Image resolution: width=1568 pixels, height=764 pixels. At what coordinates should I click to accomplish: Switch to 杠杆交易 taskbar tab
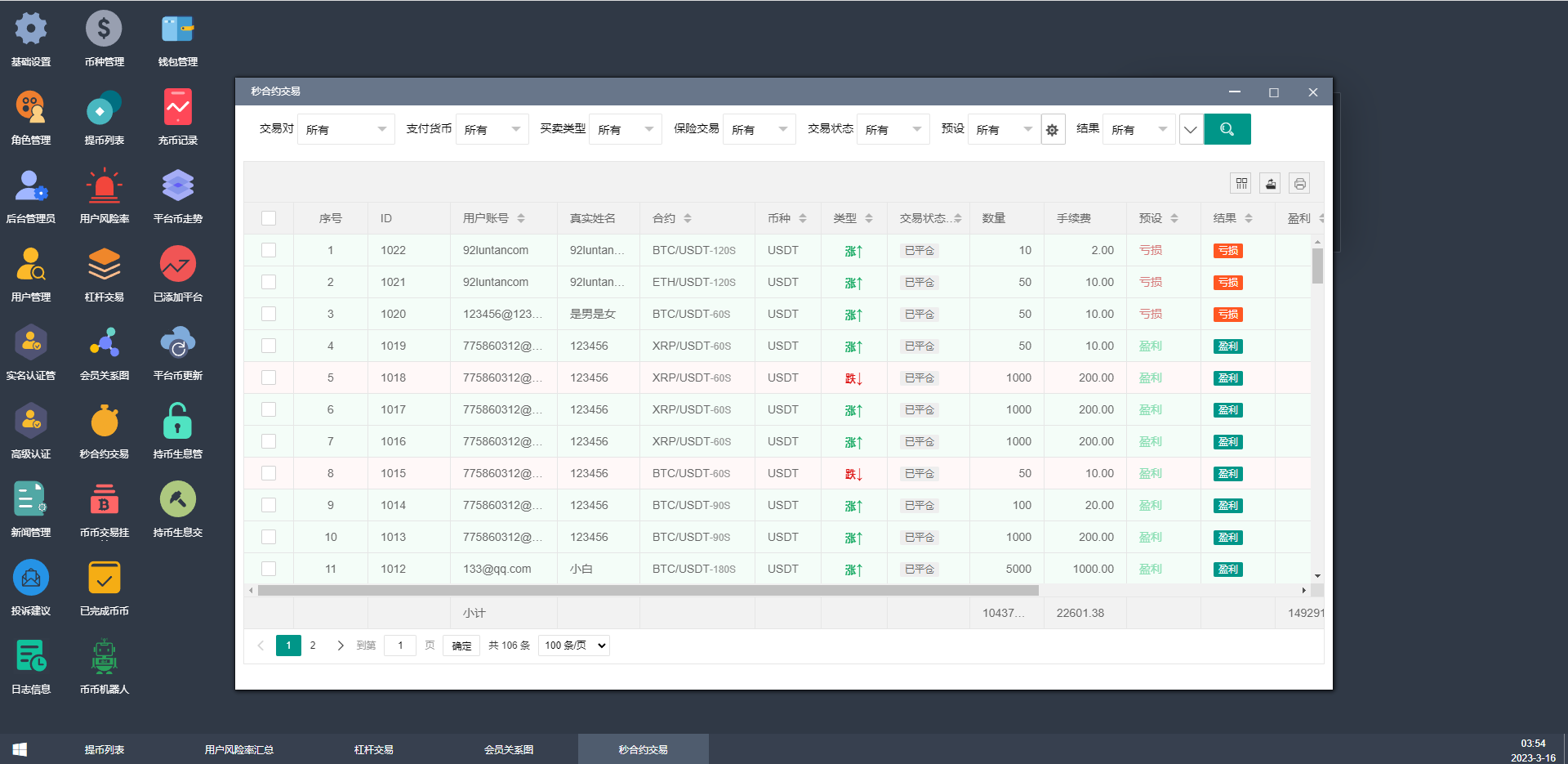(374, 749)
